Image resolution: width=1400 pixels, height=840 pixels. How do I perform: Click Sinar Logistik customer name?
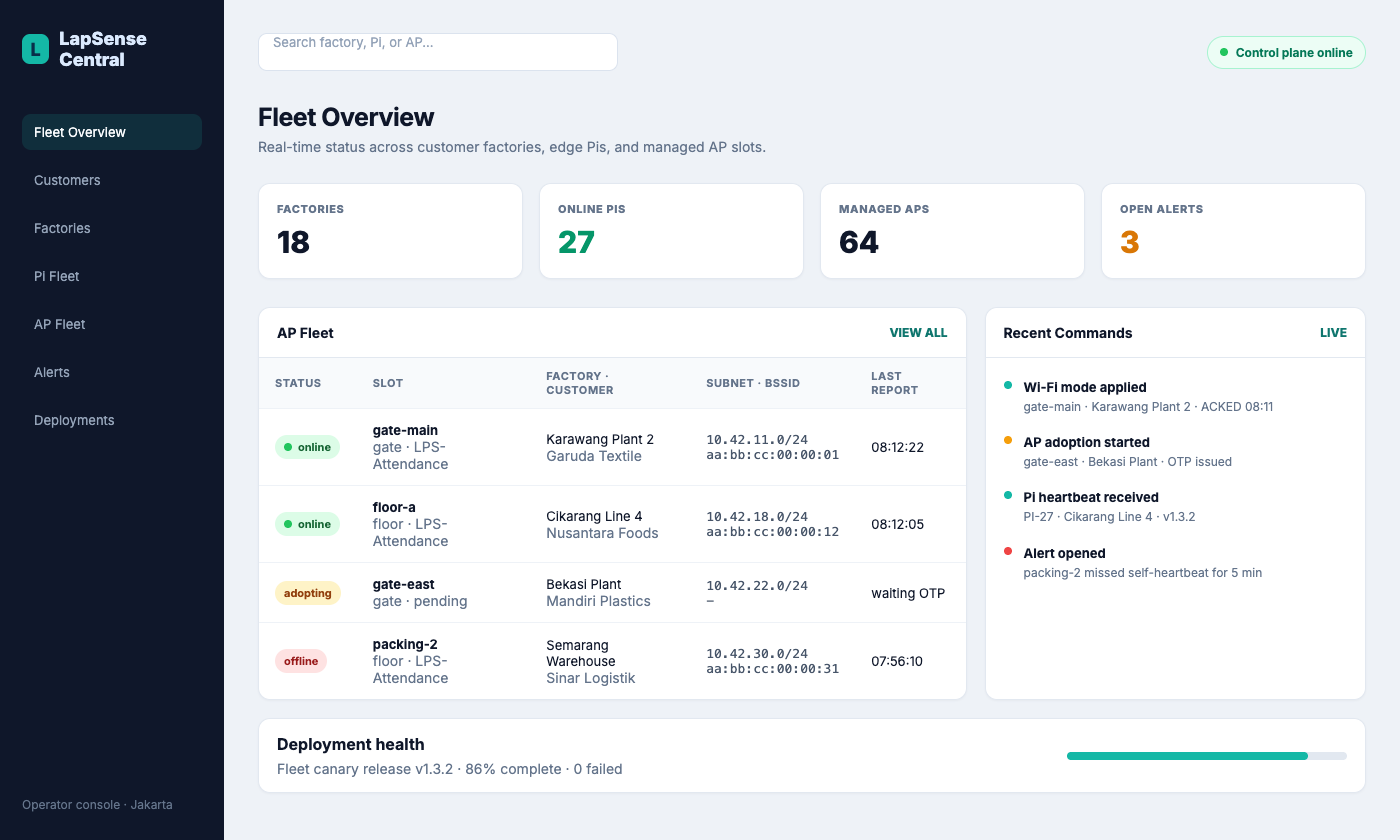[591, 678]
